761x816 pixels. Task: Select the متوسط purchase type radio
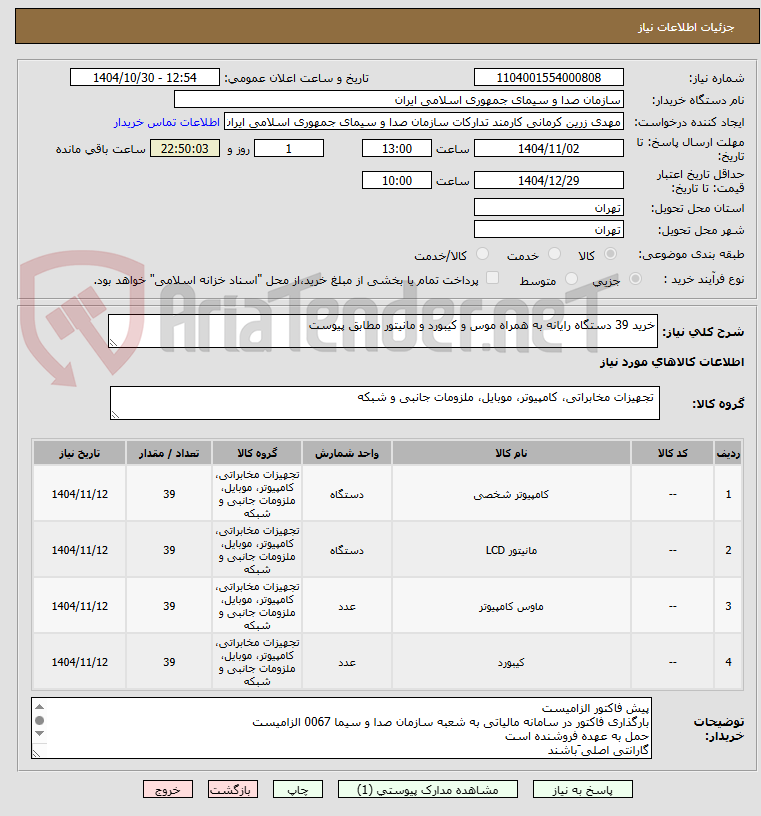point(571,279)
